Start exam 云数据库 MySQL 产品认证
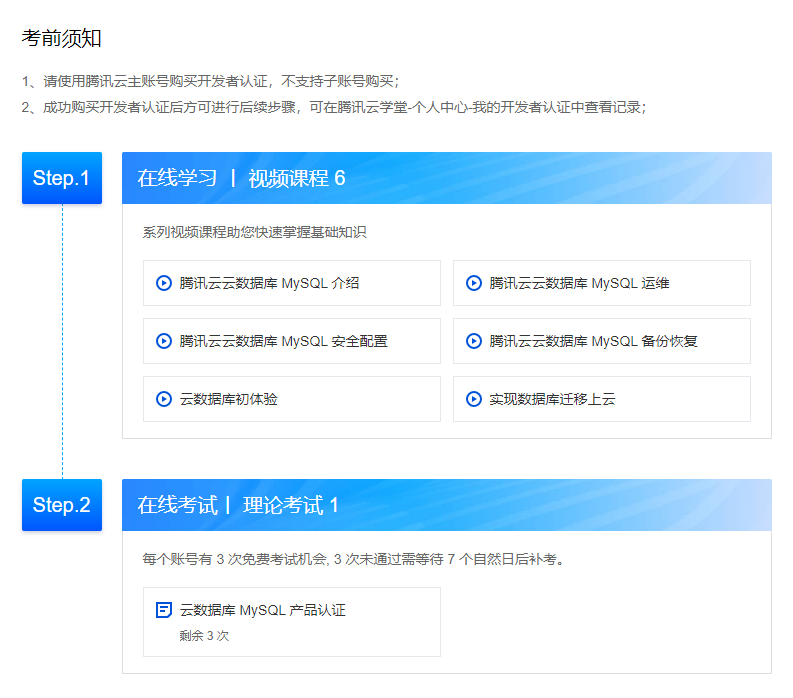This screenshot has height=698, width=793. [x=292, y=622]
